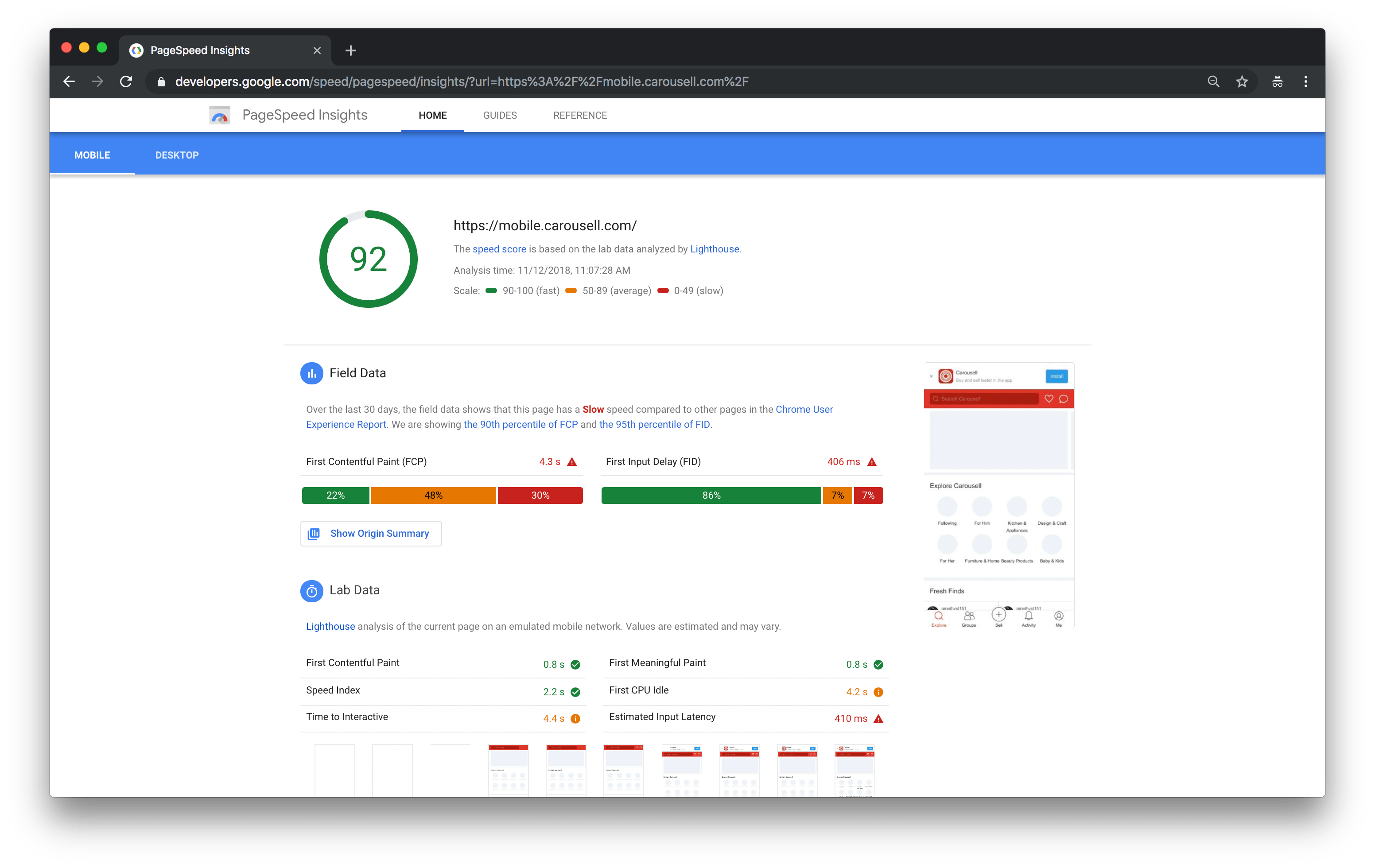Click green check next to Speed Index
1375x868 pixels.
pos(575,692)
